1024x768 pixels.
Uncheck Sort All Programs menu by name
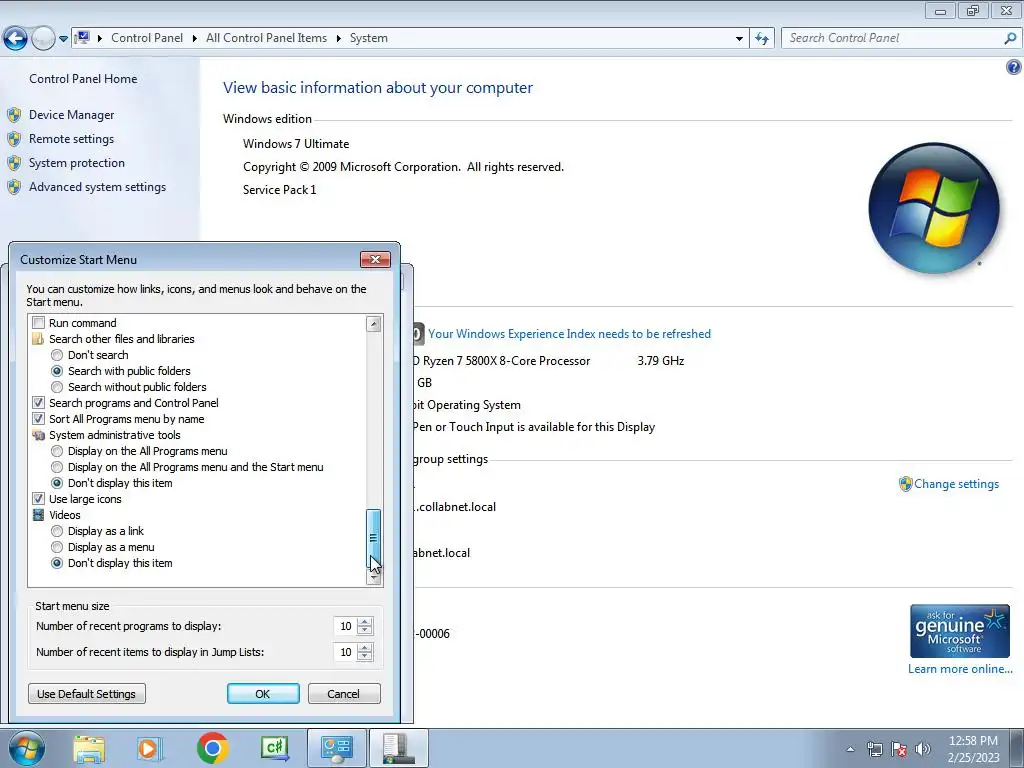pos(39,419)
